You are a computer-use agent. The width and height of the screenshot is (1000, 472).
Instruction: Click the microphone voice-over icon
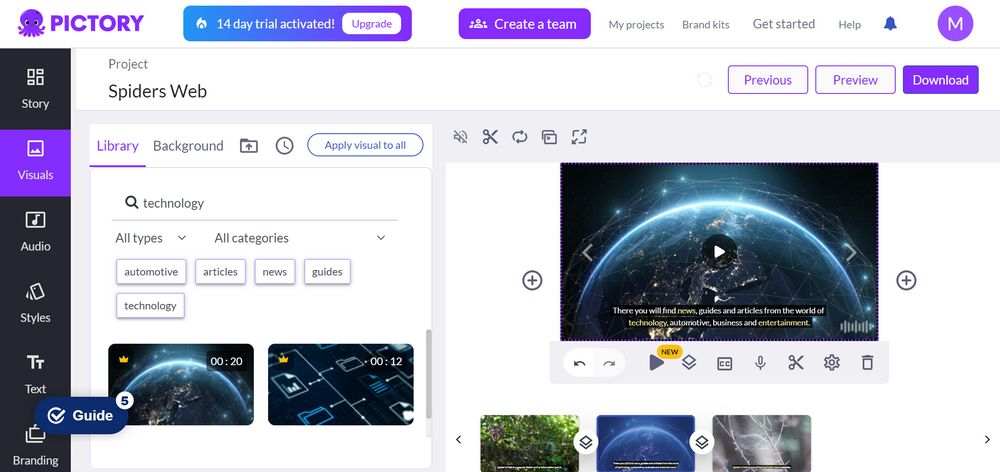(760, 363)
